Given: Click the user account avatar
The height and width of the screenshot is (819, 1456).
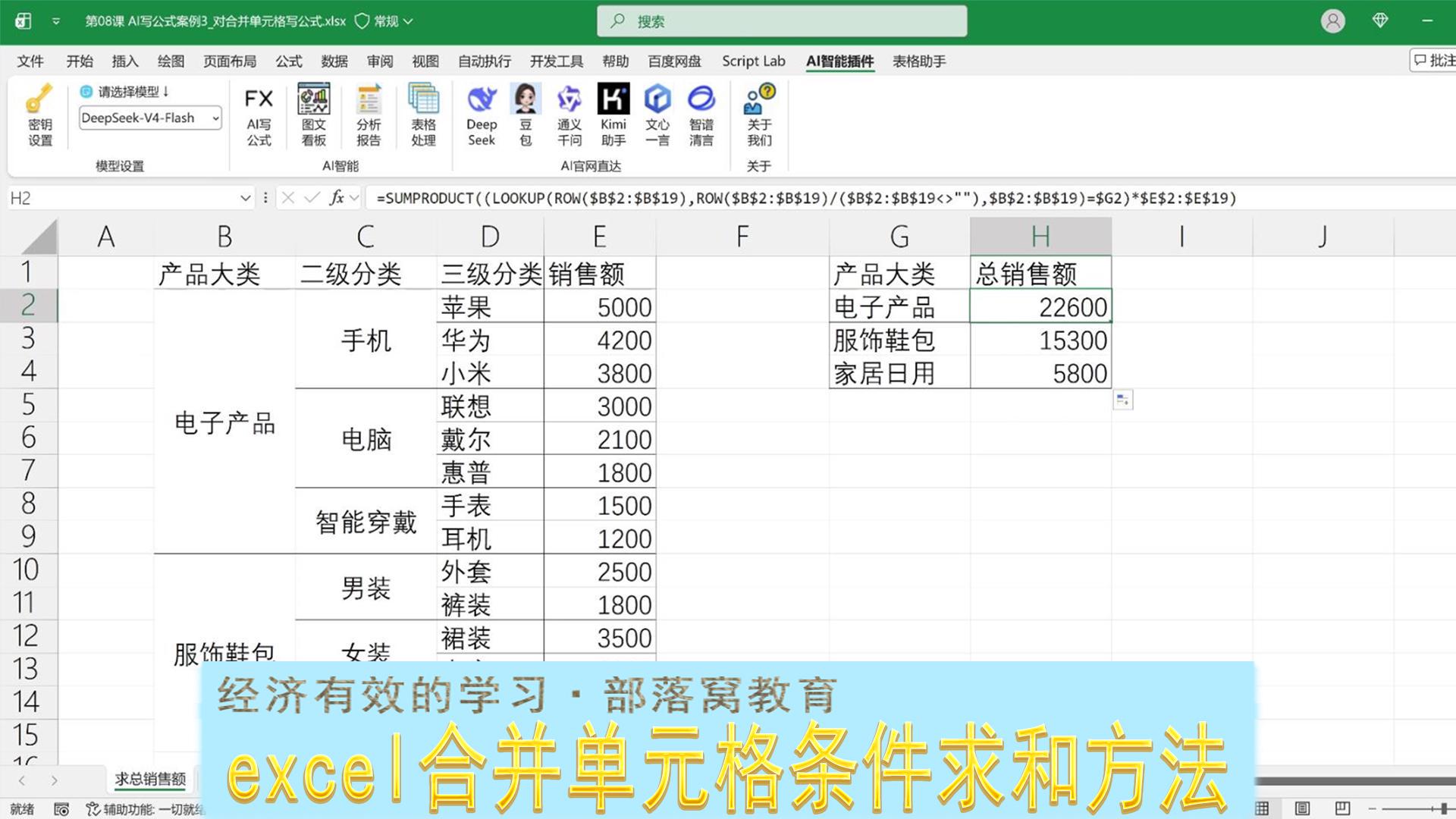Looking at the screenshot, I should (x=1332, y=20).
